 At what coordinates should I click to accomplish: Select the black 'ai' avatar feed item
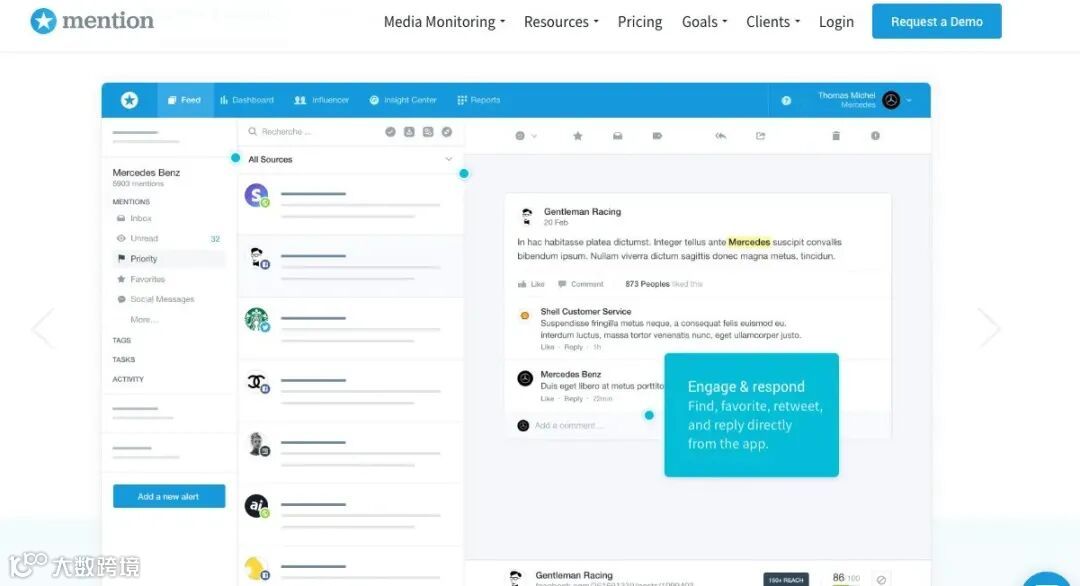pyautogui.click(x=350, y=514)
